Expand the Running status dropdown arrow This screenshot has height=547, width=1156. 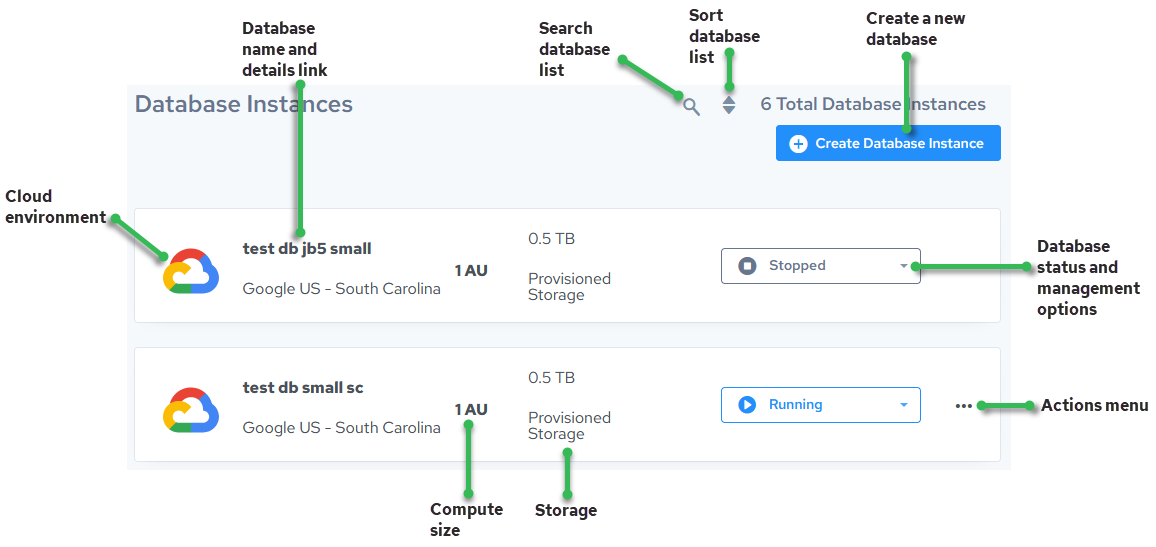click(x=904, y=405)
